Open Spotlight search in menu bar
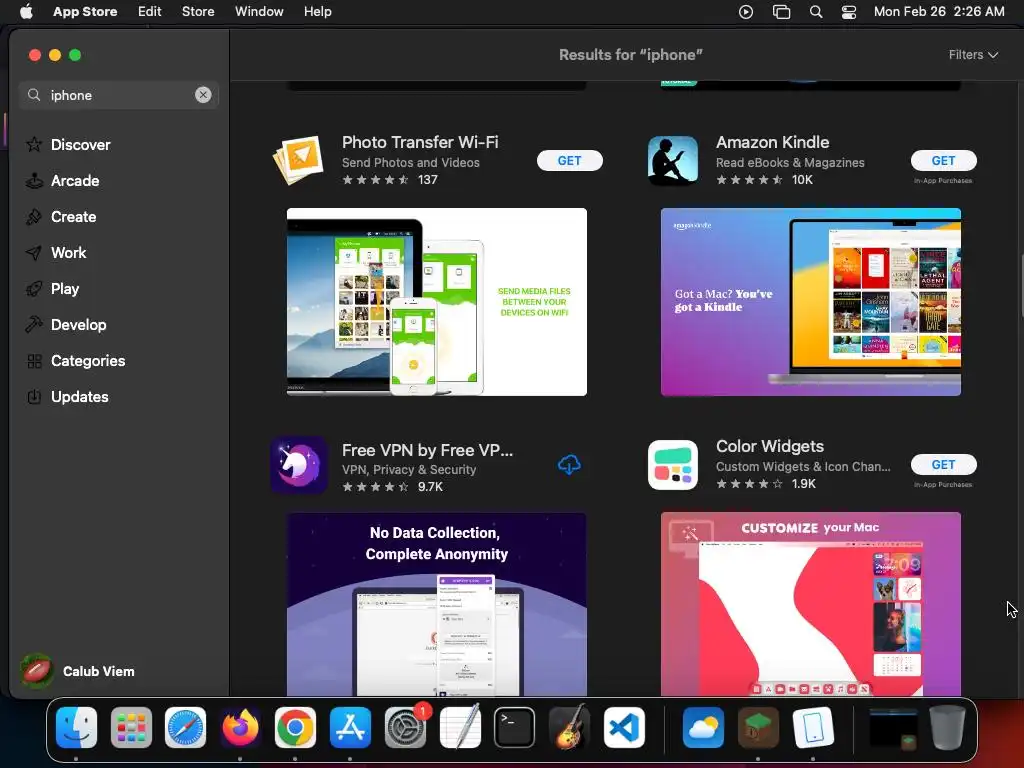Viewport: 1024px width, 768px height. point(816,12)
